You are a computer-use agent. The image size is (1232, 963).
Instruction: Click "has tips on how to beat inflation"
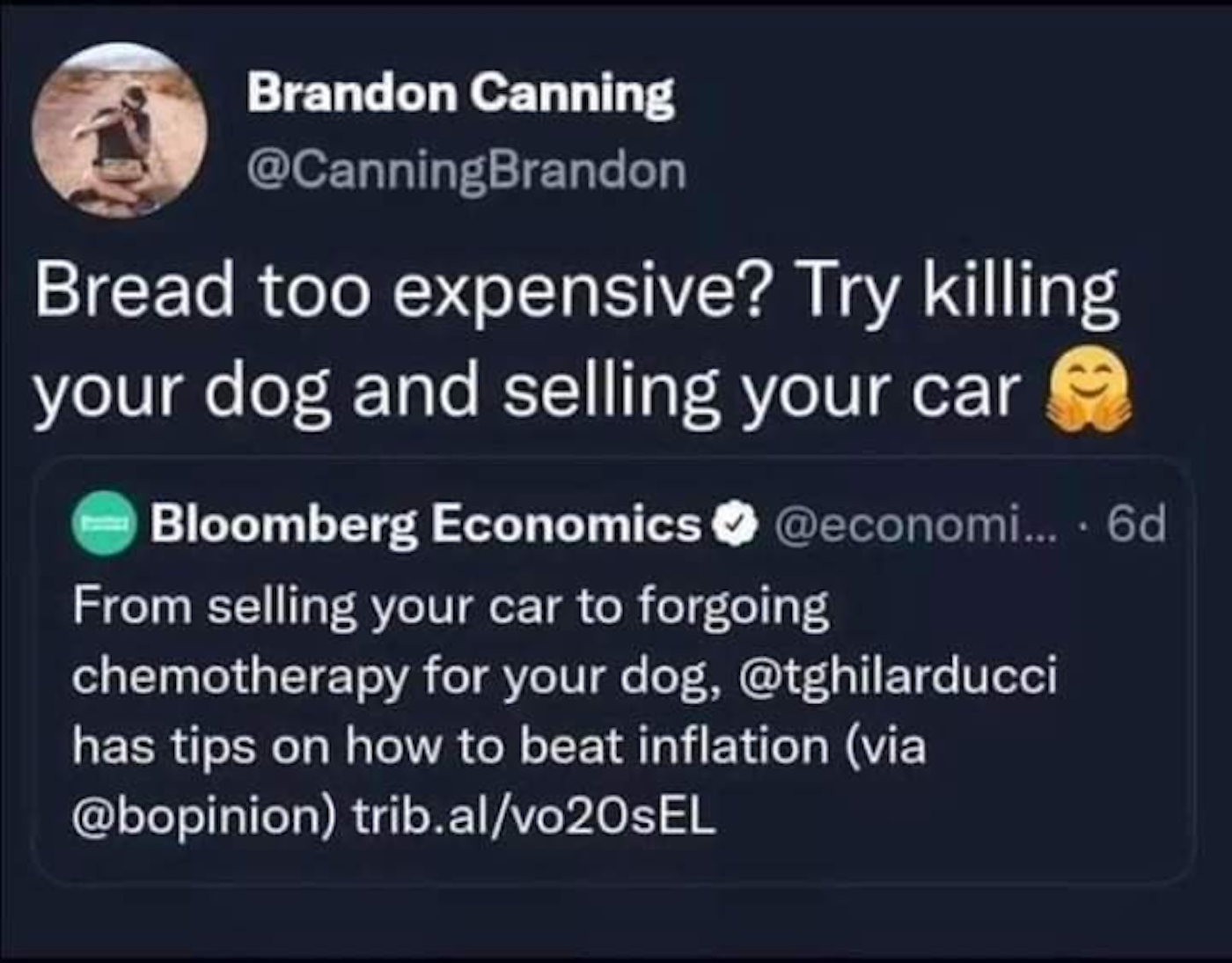pos(451,747)
